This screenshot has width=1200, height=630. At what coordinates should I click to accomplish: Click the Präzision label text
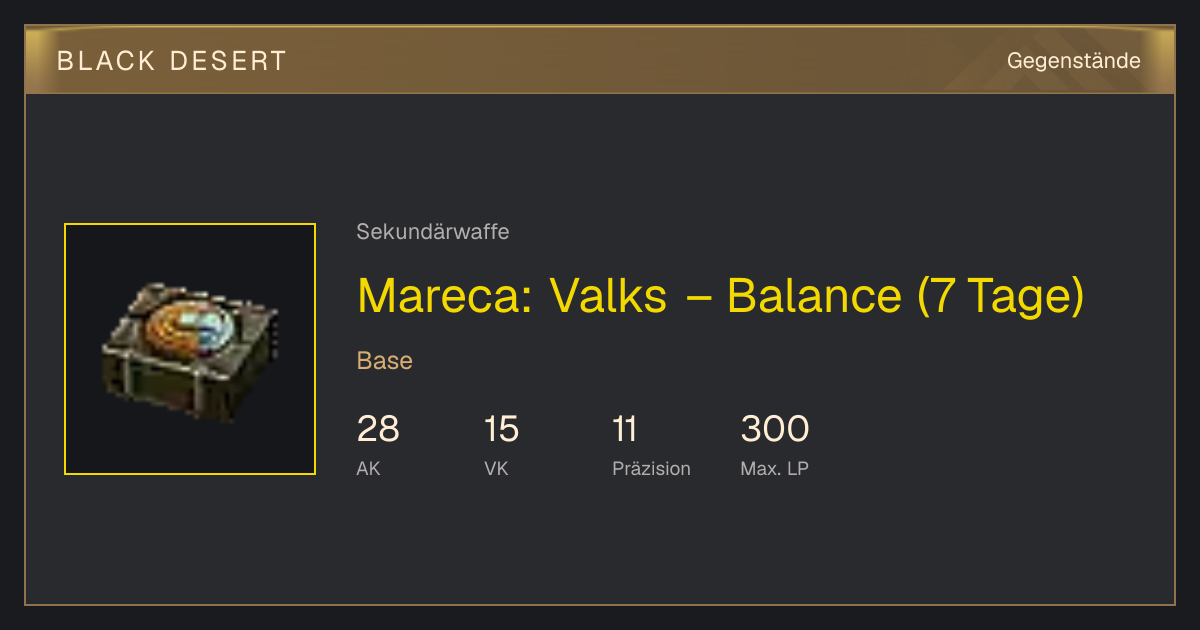click(x=651, y=468)
